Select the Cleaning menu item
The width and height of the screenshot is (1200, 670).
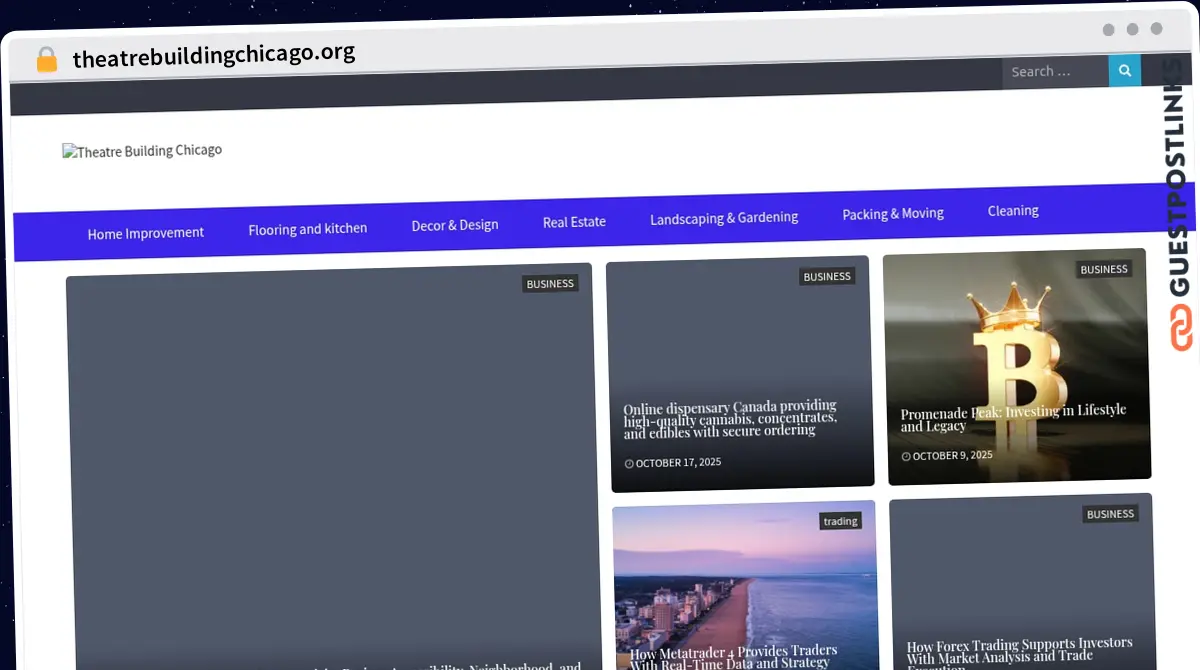click(1013, 210)
